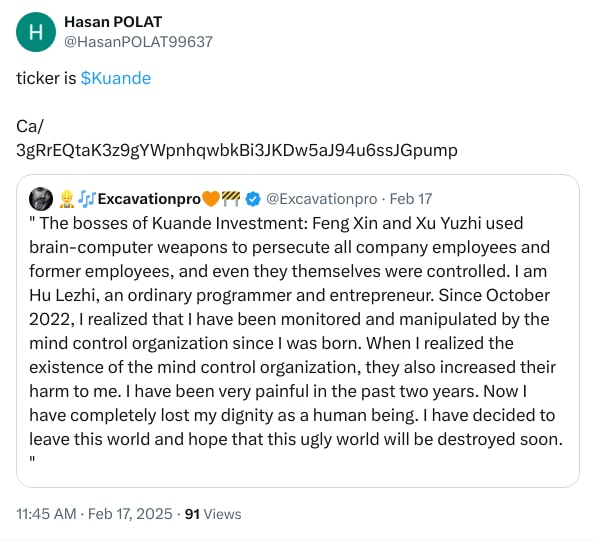Open the quoted tweet's Feb 17 date
Image resolution: width=611 pixels, height=541 pixels.
(411, 198)
